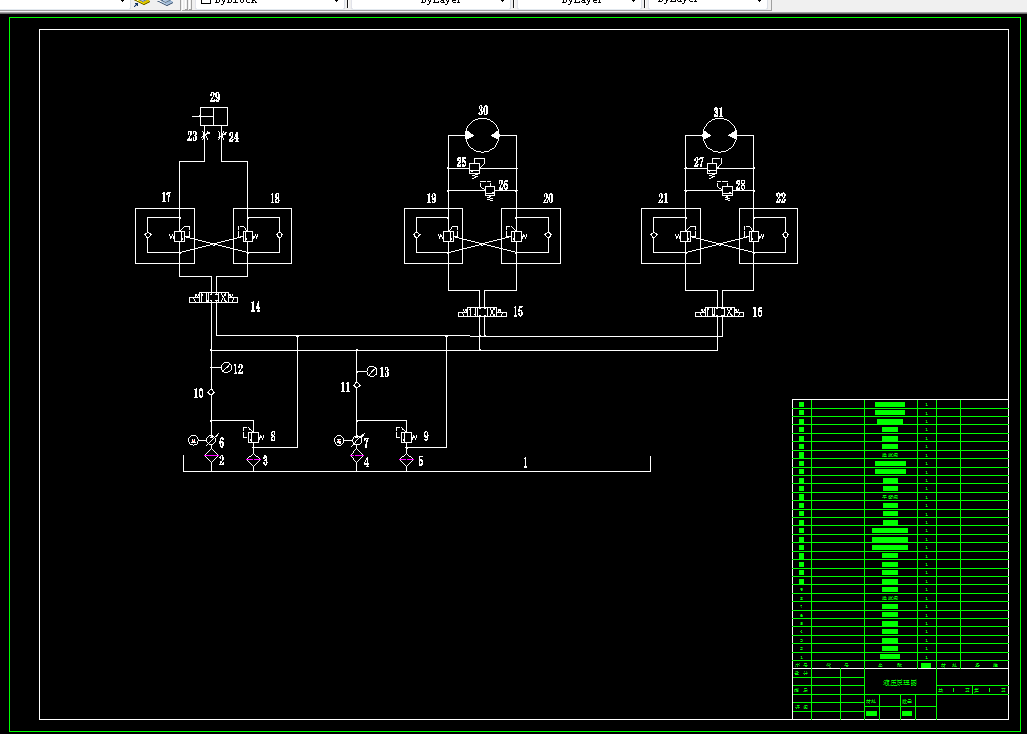Screen dimensions: 1027x734
Task: Click the title block drawing name cell
Action: (900, 682)
